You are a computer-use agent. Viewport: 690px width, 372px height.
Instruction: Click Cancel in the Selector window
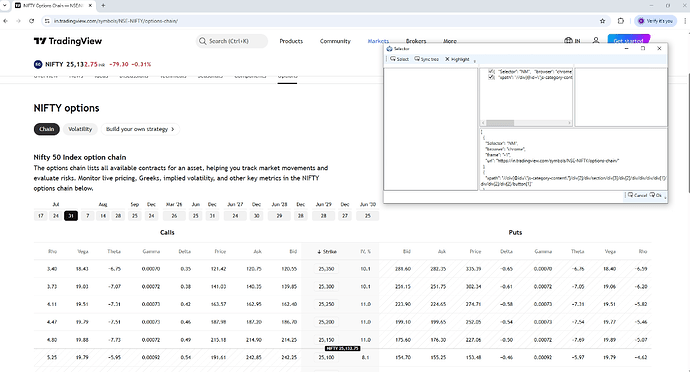coord(637,195)
